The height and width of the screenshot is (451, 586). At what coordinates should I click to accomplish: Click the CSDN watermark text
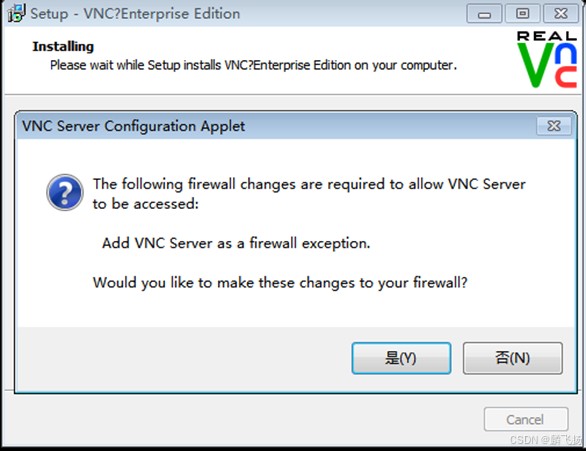coord(546,440)
